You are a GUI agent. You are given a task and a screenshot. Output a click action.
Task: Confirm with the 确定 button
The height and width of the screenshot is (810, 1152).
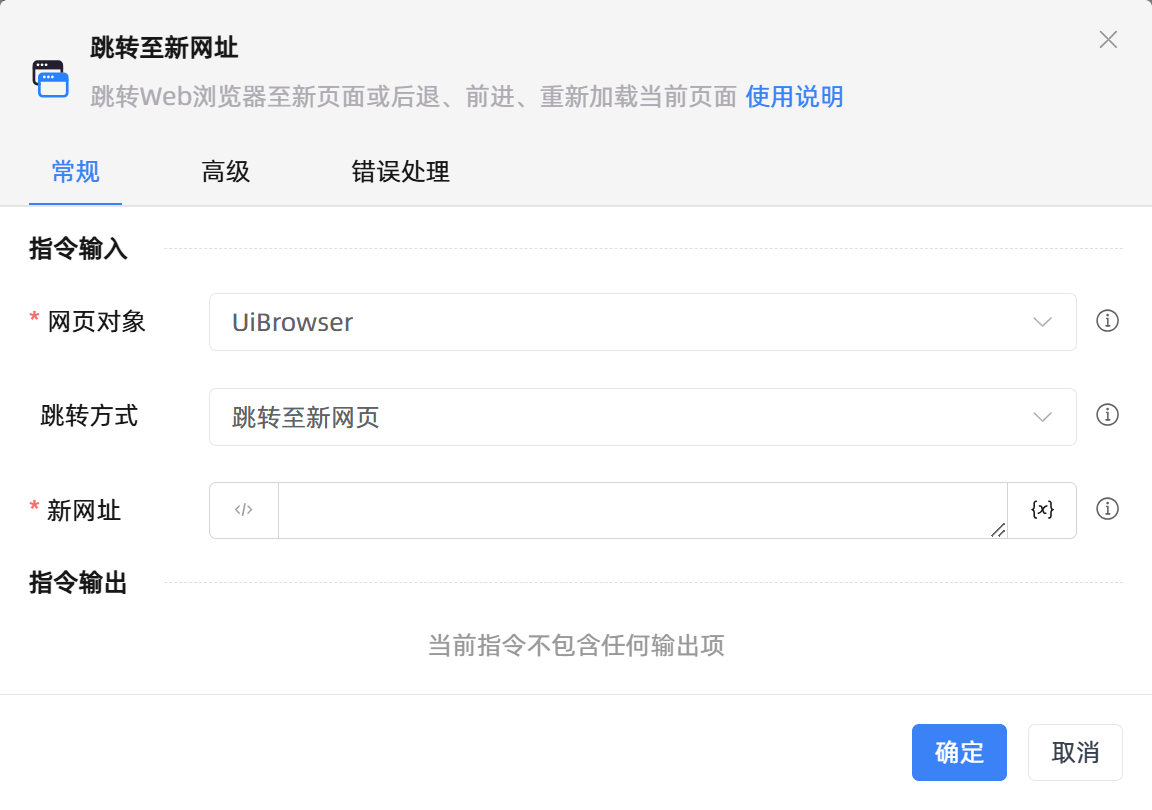tap(958, 752)
